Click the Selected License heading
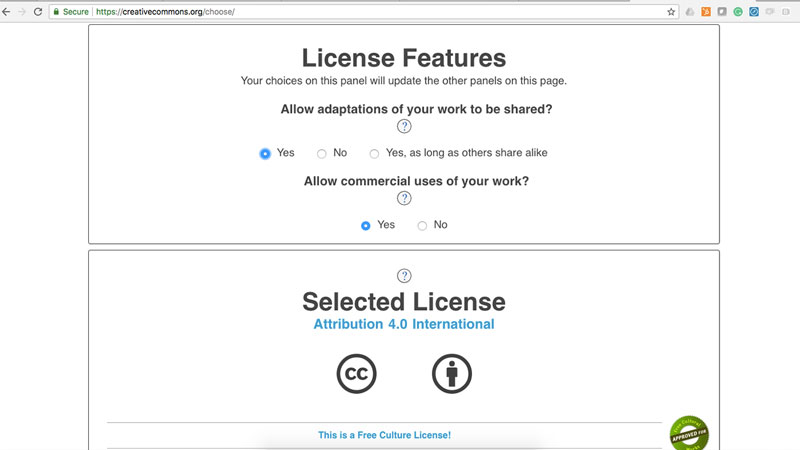800x450 pixels. 404,302
